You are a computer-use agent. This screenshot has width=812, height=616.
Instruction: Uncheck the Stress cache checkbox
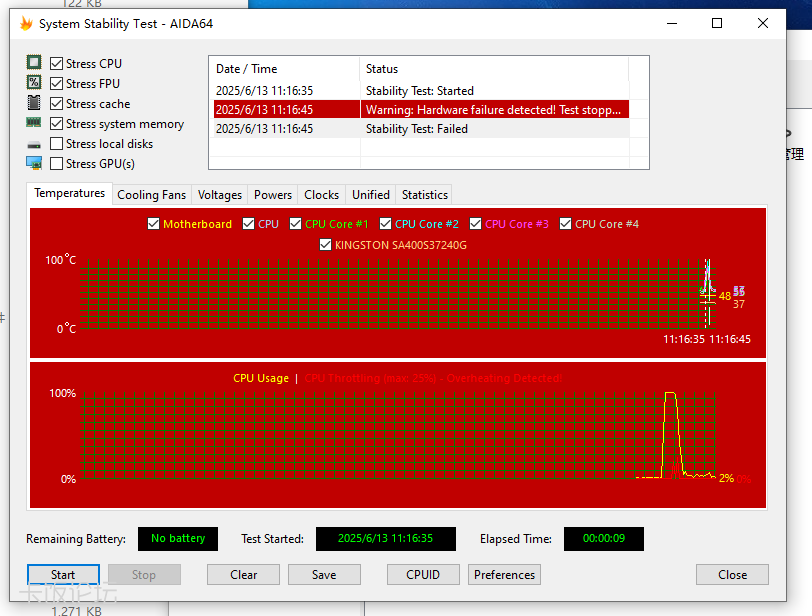(56, 104)
